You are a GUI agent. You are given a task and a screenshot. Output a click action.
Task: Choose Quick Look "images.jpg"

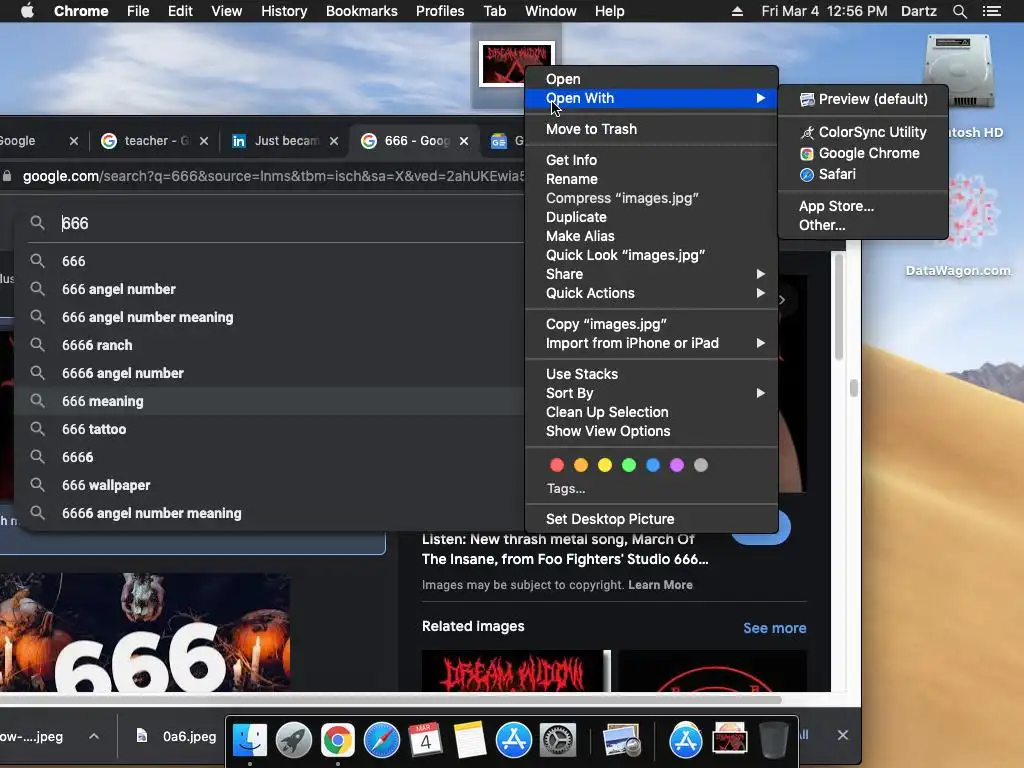pos(652,255)
